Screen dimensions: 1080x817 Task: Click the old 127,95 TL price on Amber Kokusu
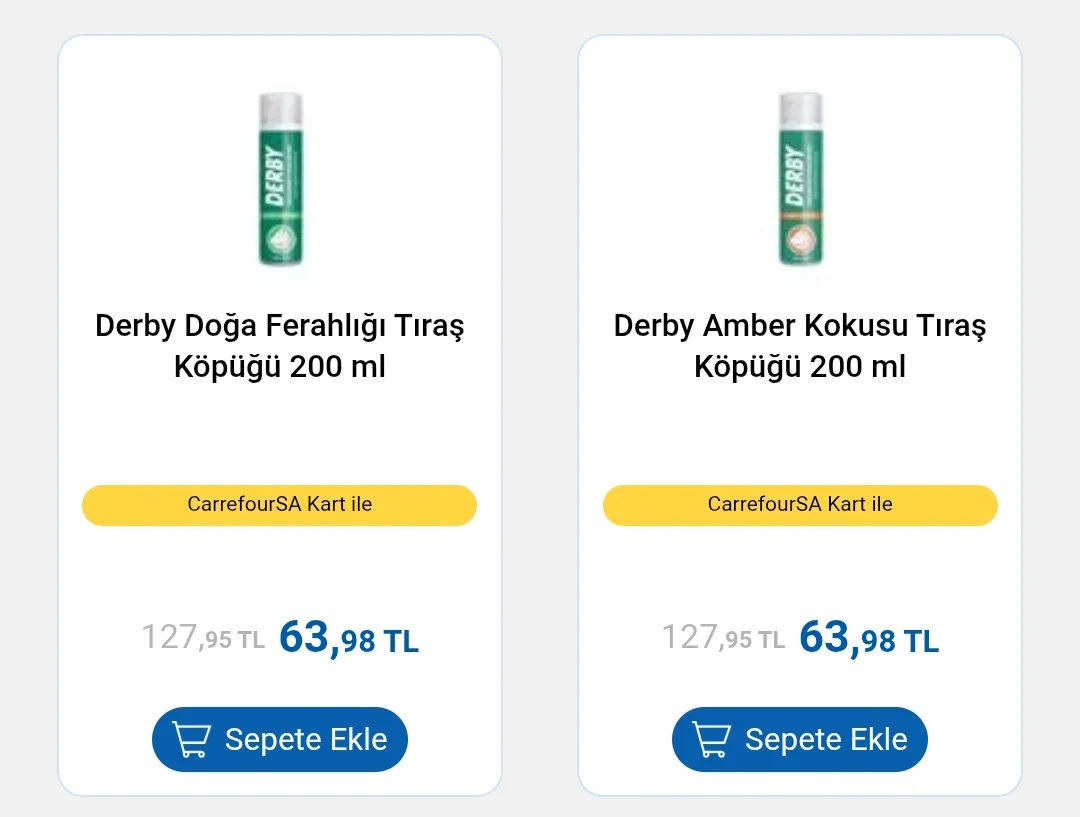coord(723,637)
